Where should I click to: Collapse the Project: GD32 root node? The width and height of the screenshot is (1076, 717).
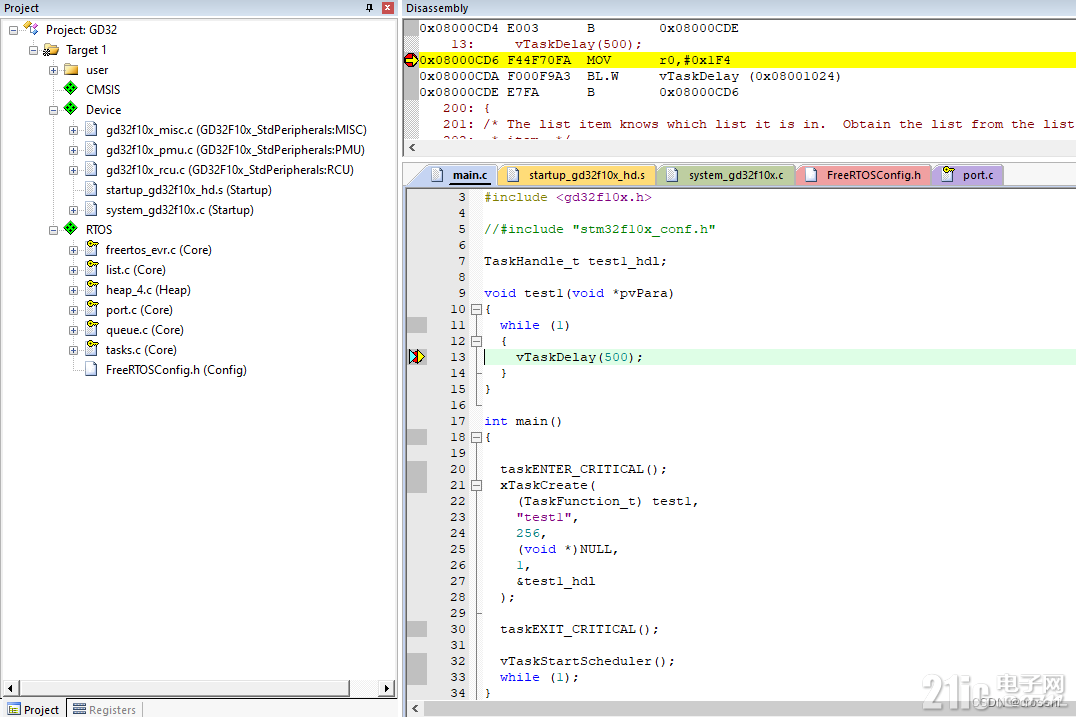13,30
